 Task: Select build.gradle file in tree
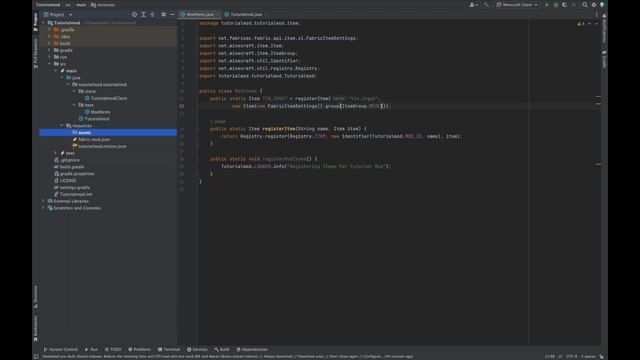69,167
